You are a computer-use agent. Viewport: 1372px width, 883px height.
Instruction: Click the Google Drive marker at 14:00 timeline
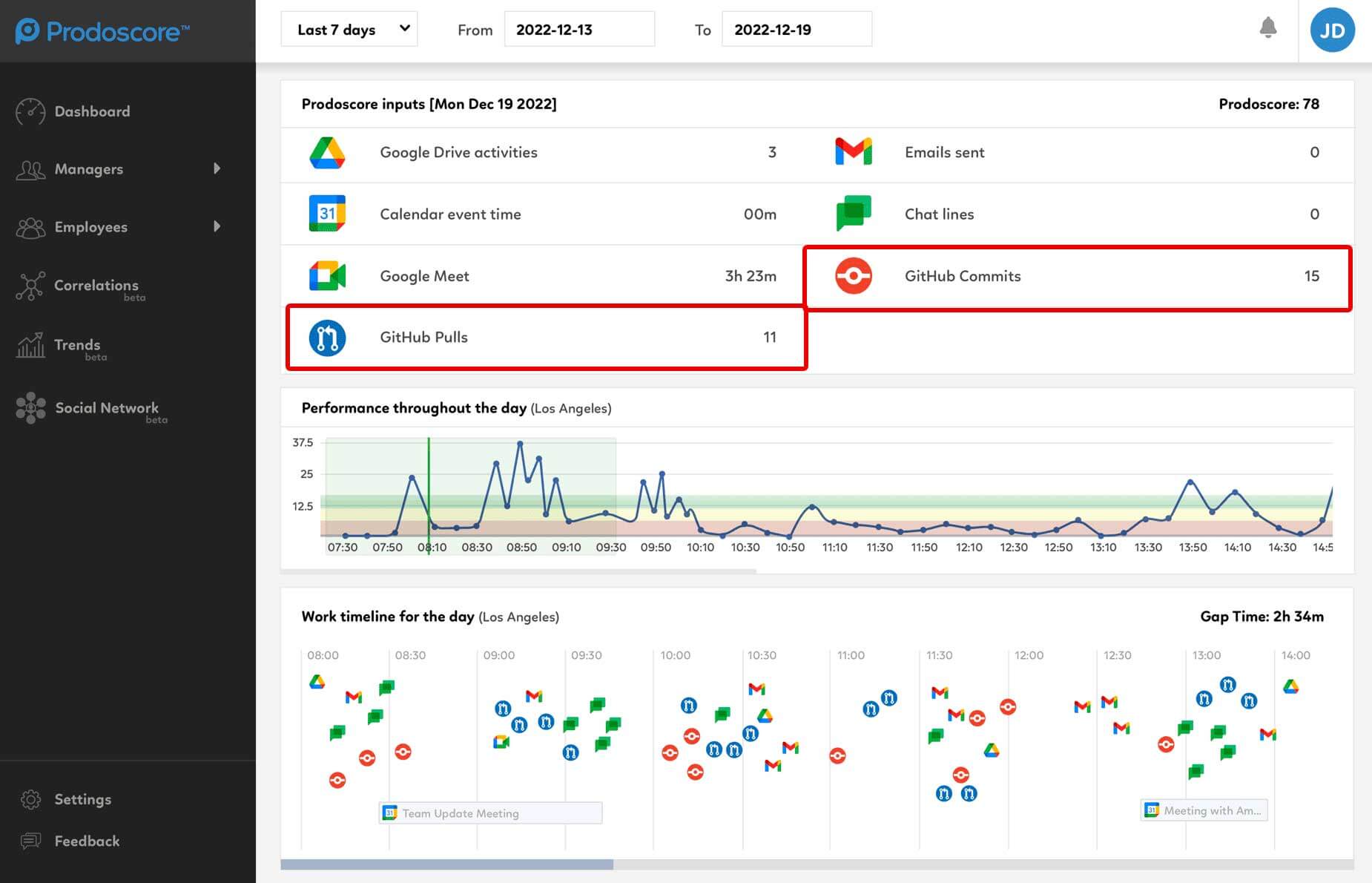tap(1291, 687)
